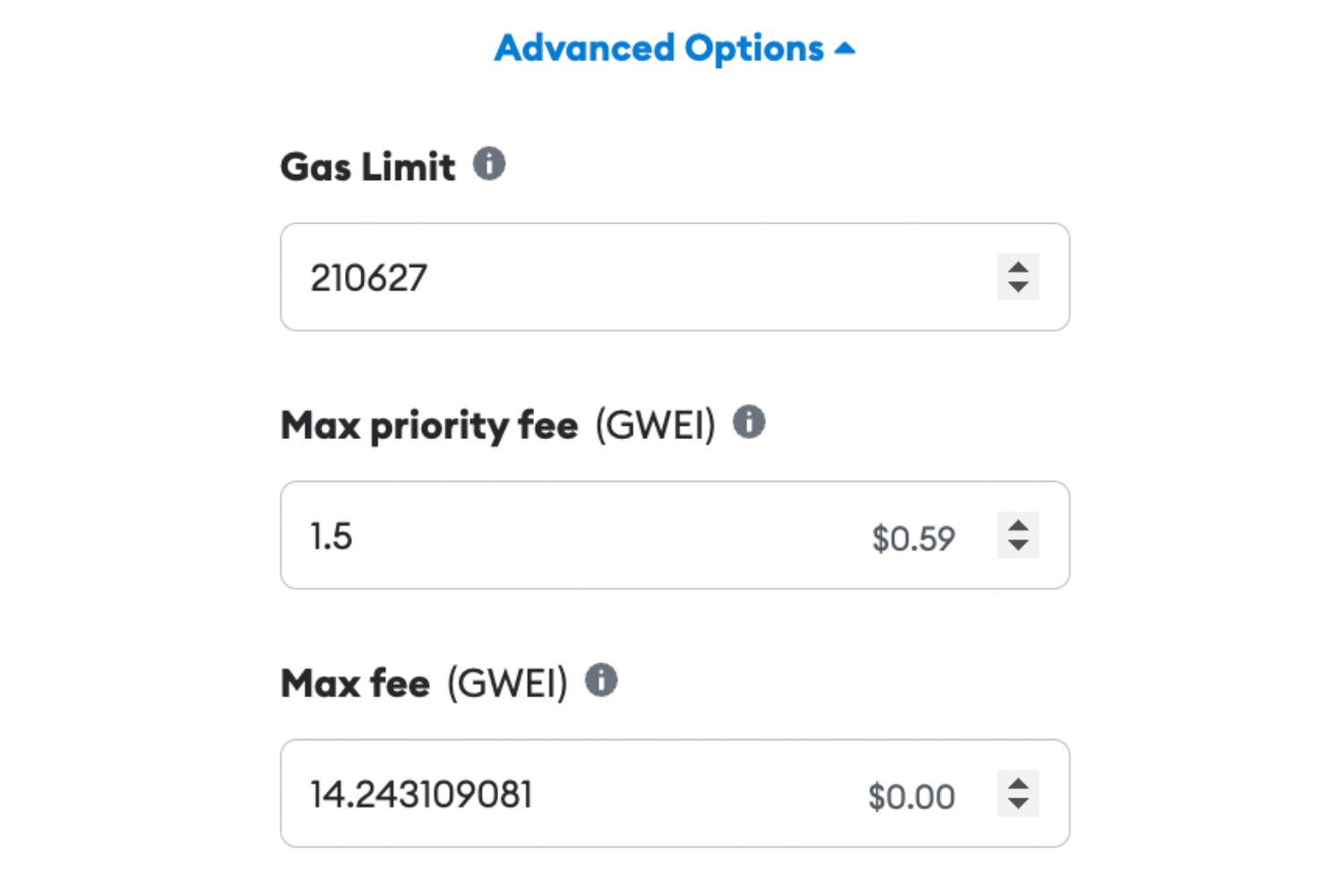Screen dimensions: 1344x896
Task: Click the $0.00 fiat estimate
Action: coord(911,797)
